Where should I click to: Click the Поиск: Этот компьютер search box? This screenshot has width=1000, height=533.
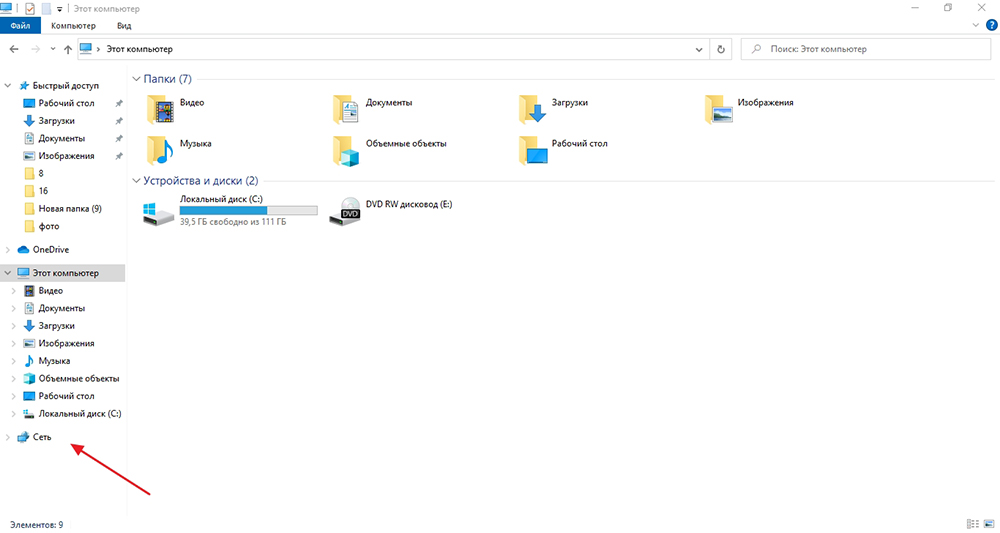pos(865,49)
